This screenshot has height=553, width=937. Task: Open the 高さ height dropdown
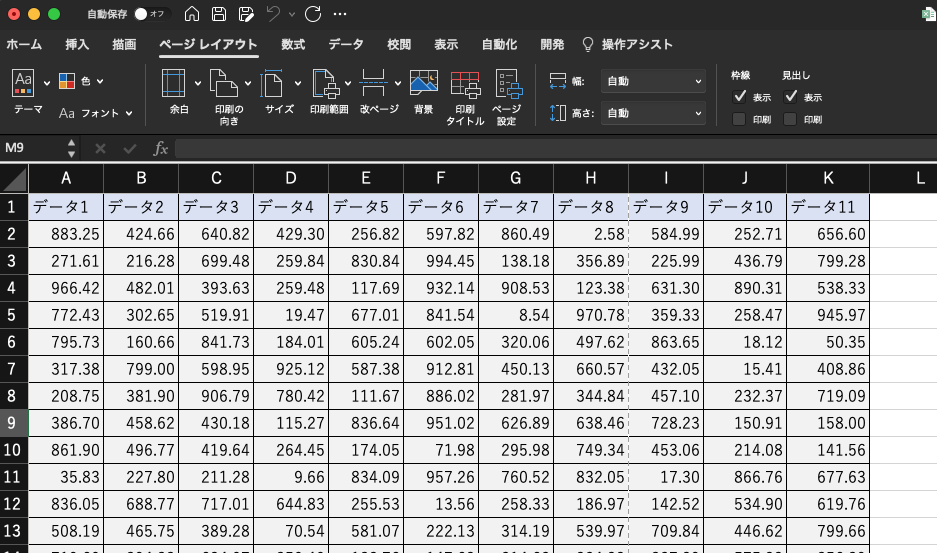[653, 114]
